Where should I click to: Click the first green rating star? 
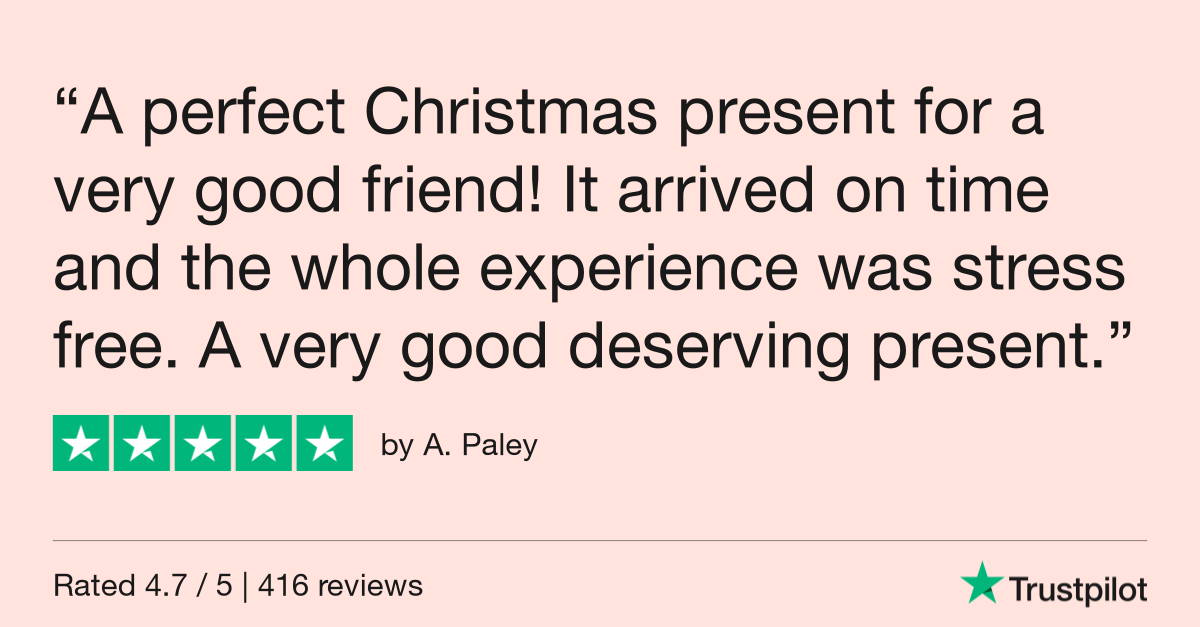(x=81, y=442)
